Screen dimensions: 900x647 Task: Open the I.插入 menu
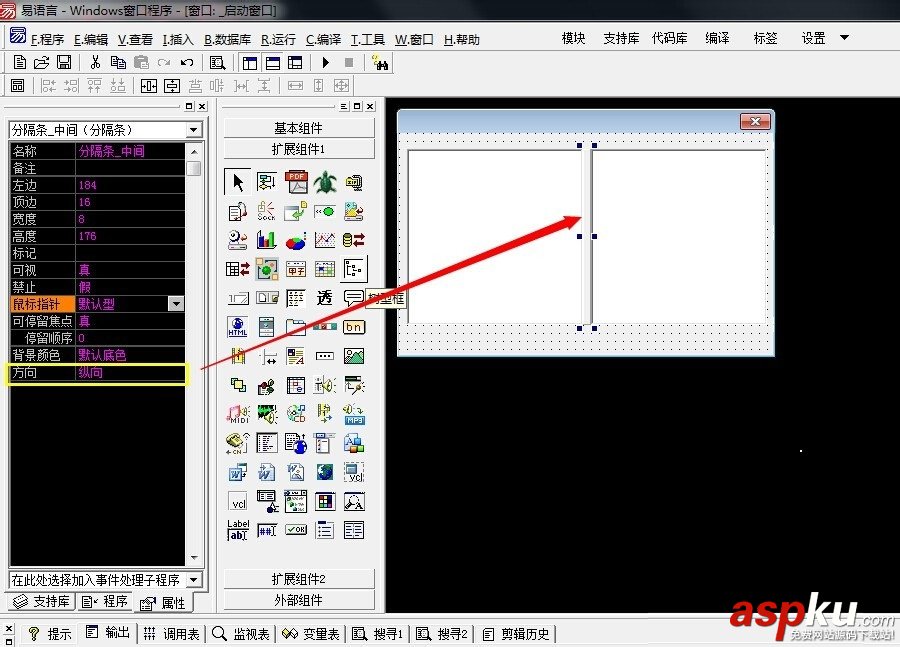(x=178, y=40)
